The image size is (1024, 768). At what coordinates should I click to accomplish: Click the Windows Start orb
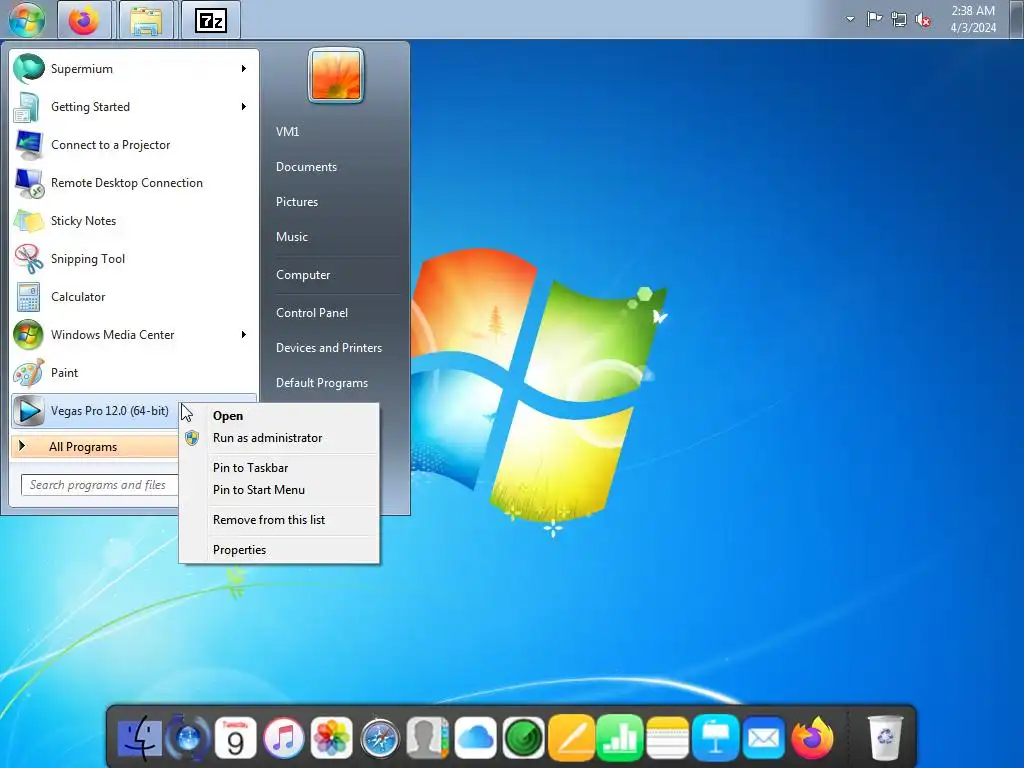(26, 19)
